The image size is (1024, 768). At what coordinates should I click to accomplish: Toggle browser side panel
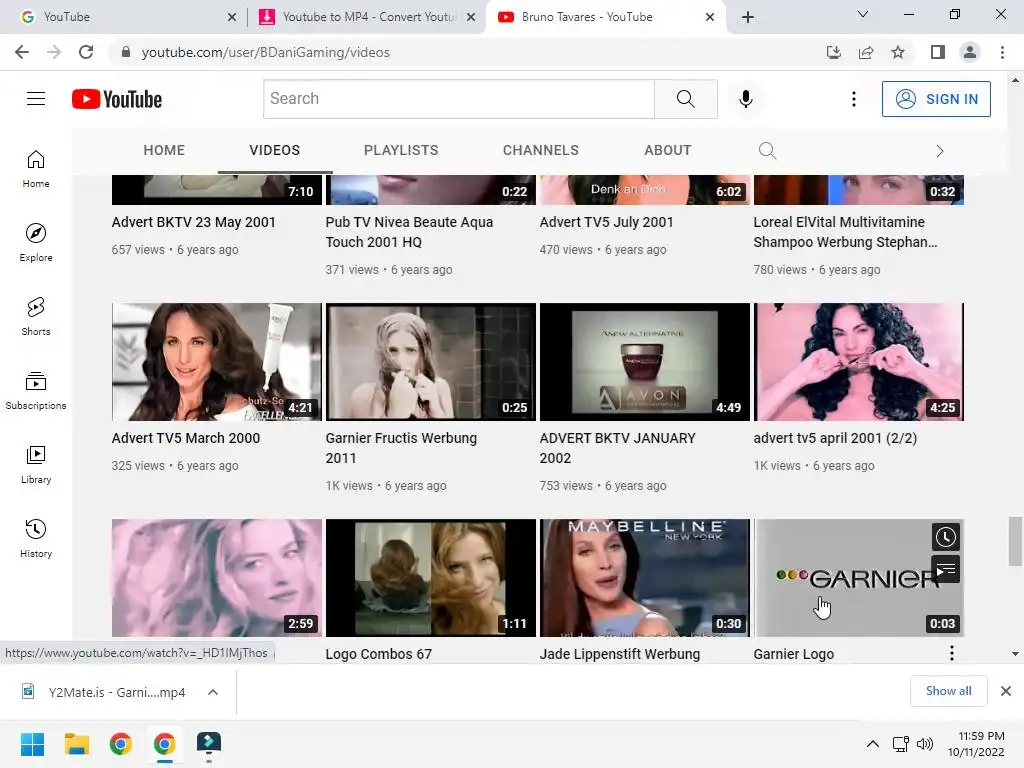click(x=938, y=52)
